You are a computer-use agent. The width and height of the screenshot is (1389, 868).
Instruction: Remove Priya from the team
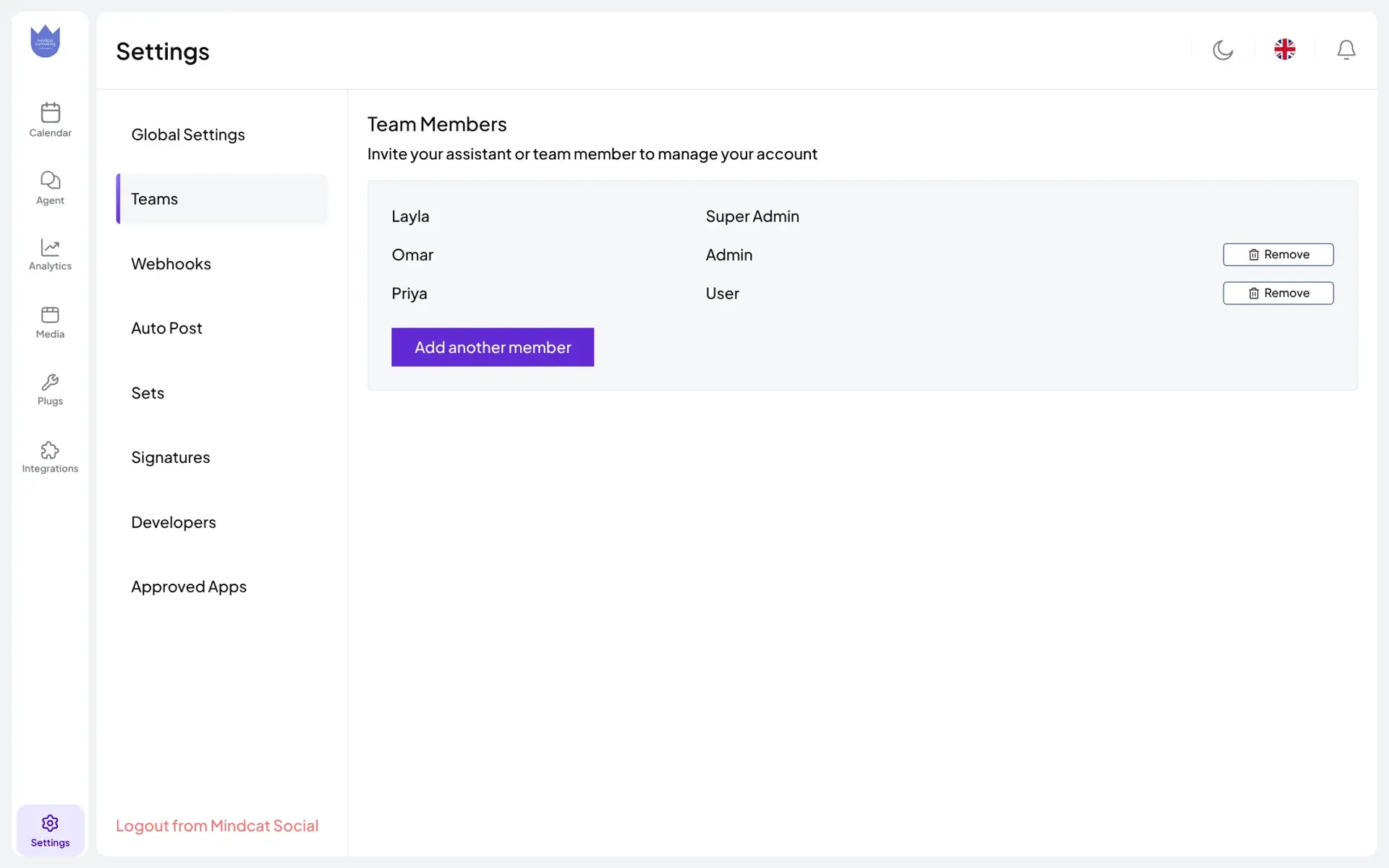coord(1278,293)
